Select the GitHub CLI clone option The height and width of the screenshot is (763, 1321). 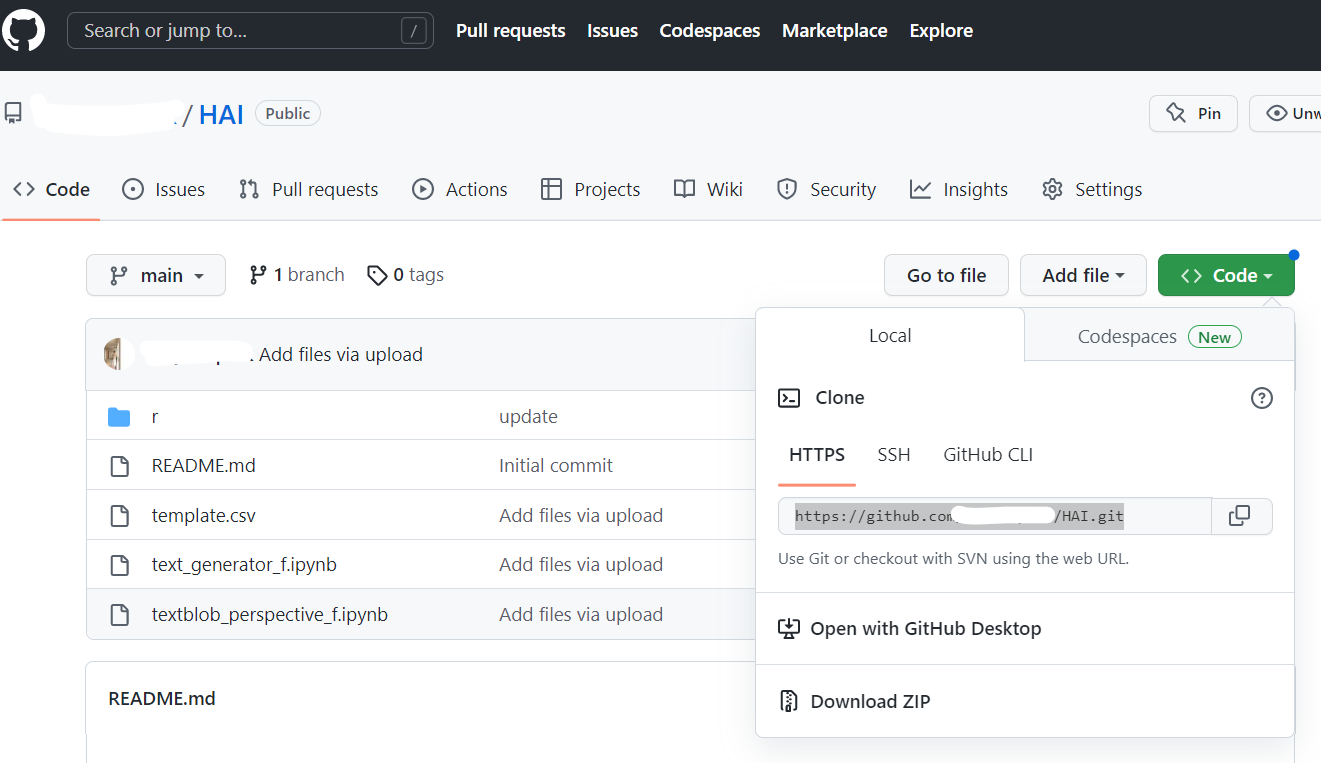pos(988,455)
